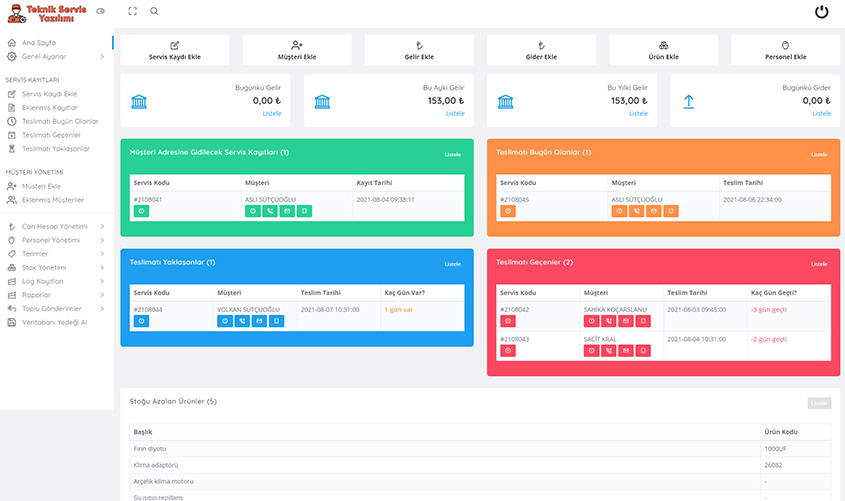Log out with the power icon

pyautogui.click(x=821, y=11)
